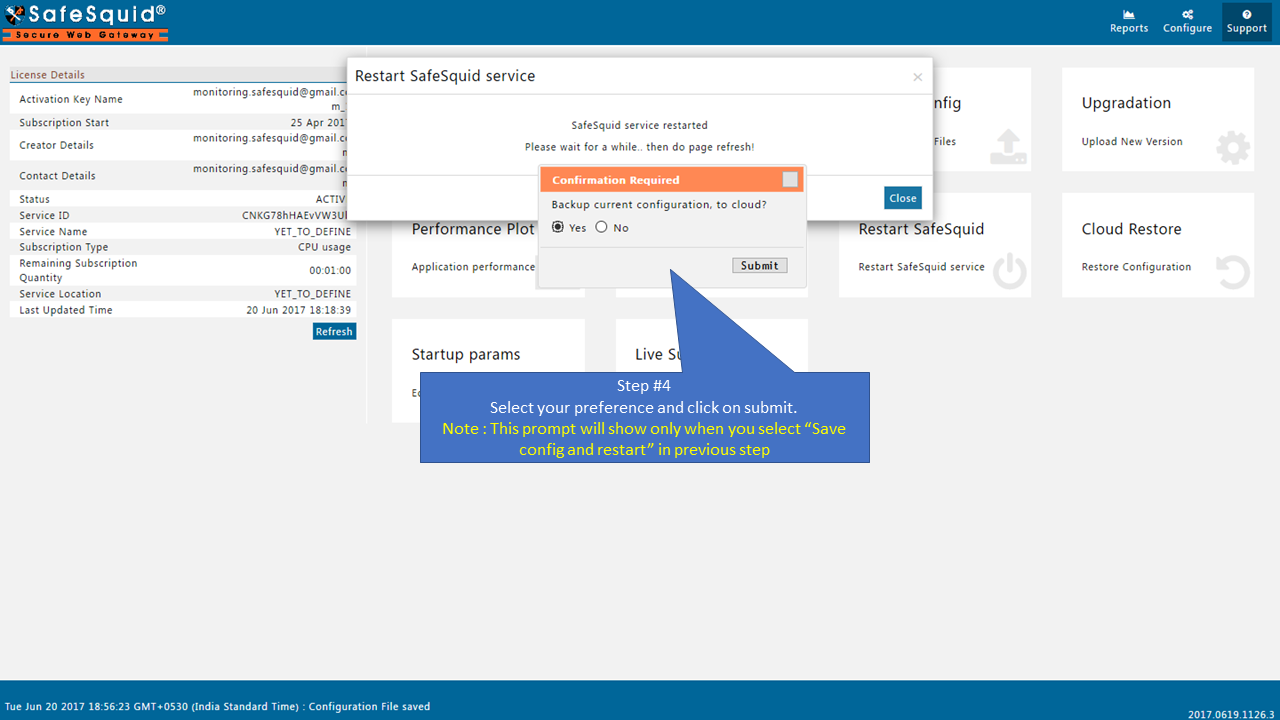1280x720 pixels.
Task: Open Restart SafeSquid service link
Action: pyautogui.click(x=921, y=267)
